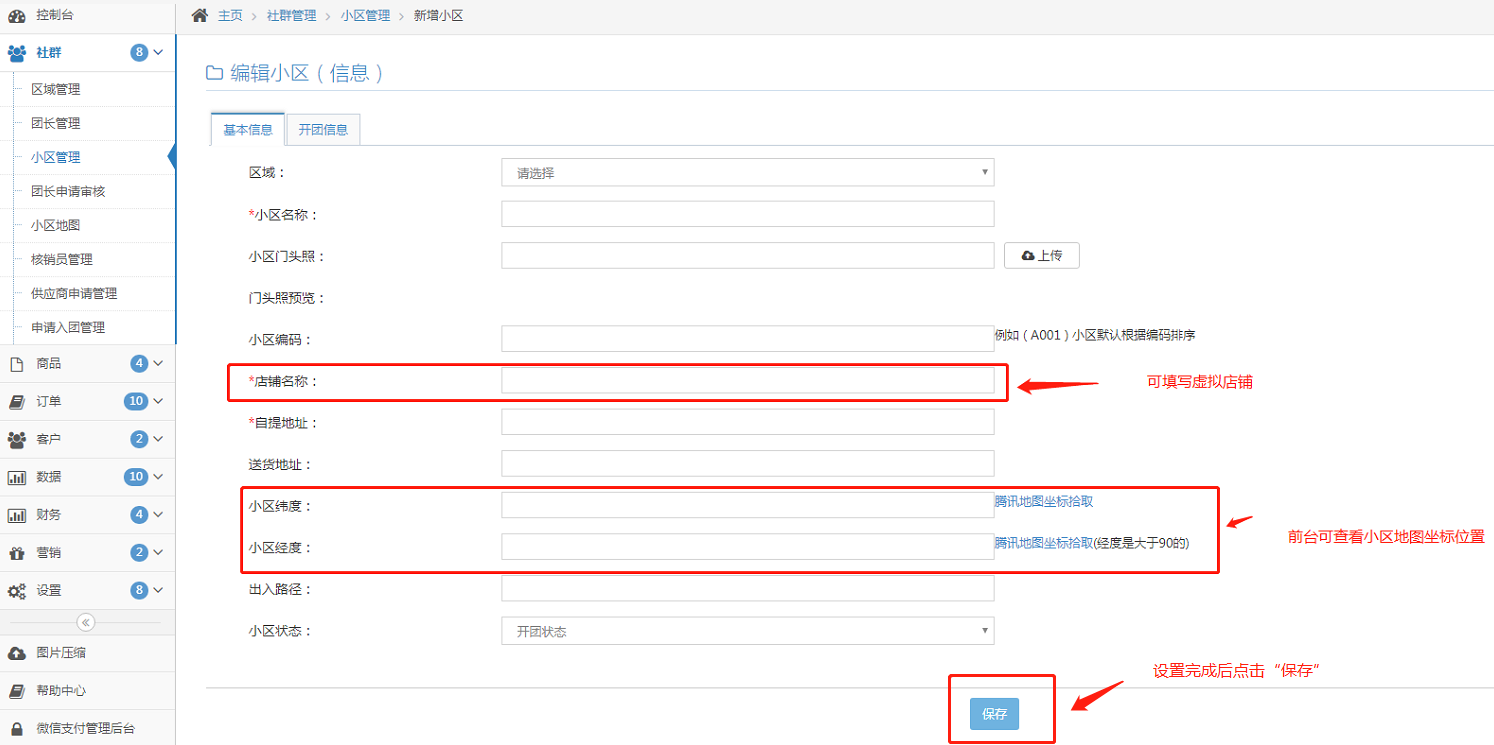
Task: Focus the 小区名称 input field
Action: [748, 214]
